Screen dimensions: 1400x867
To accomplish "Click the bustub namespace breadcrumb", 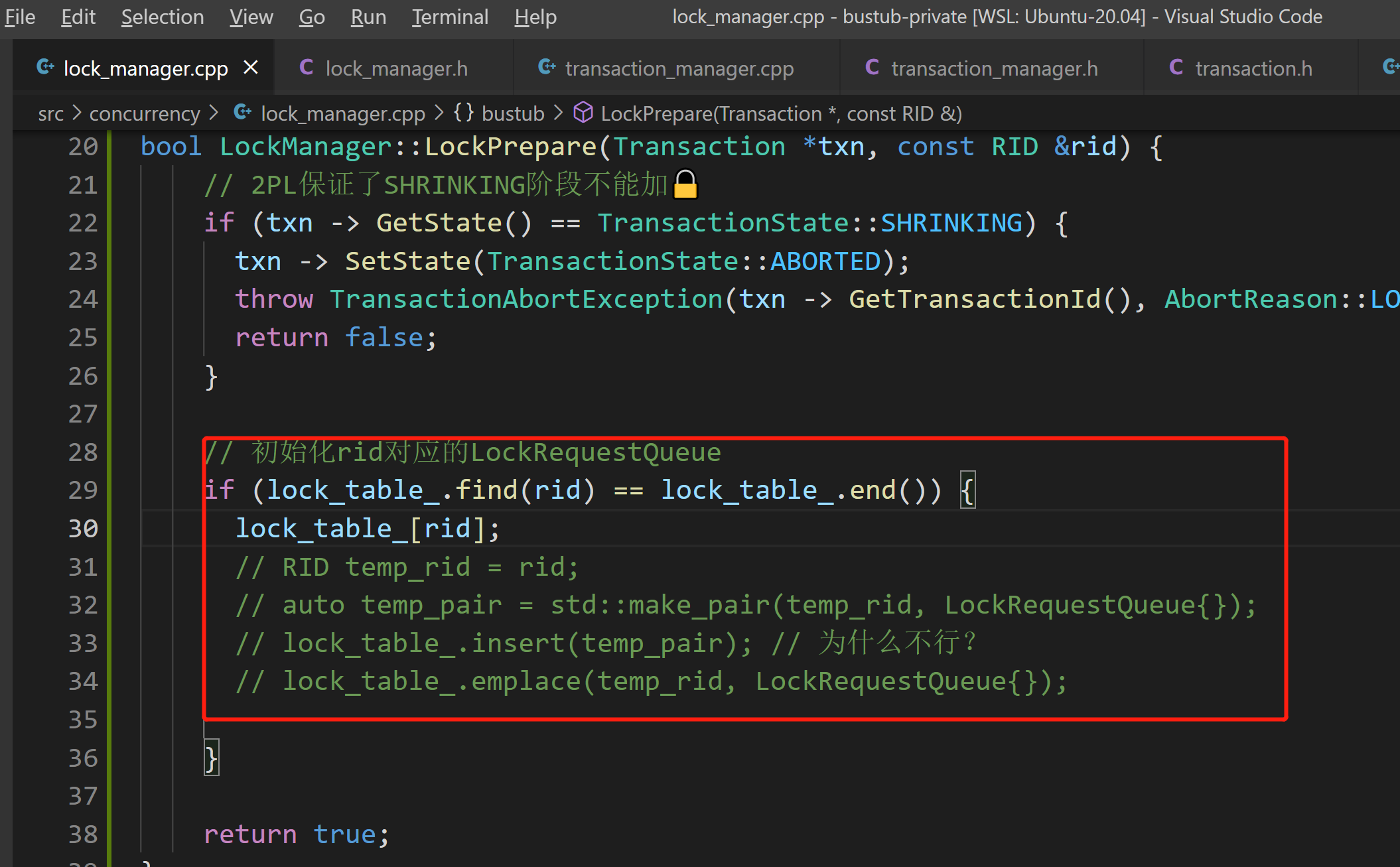I will click(x=512, y=114).
